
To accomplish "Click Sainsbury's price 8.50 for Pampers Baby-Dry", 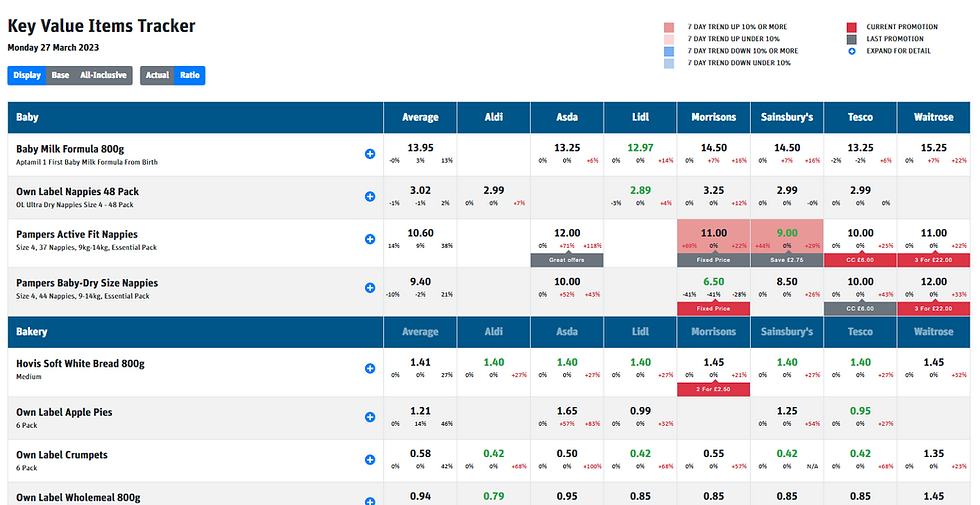I will click(x=787, y=282).
